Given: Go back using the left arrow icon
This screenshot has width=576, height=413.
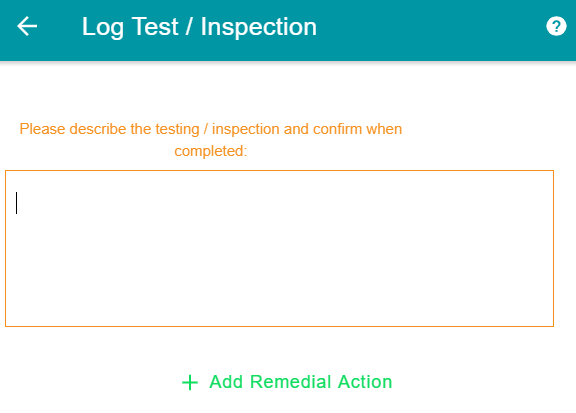Looking at the screenshot, I should click(x=27, y=26).
